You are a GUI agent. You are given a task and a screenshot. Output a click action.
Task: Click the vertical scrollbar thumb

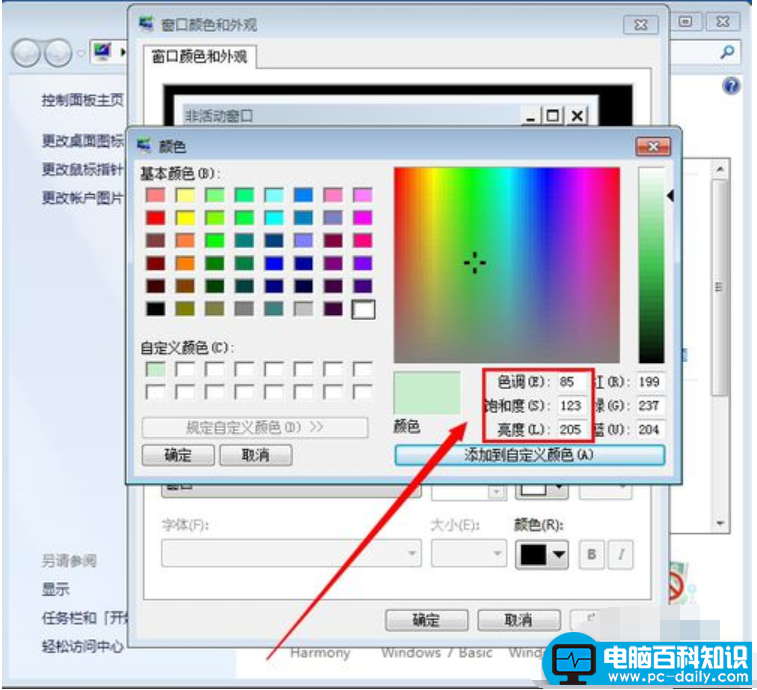tap(720, 287)
